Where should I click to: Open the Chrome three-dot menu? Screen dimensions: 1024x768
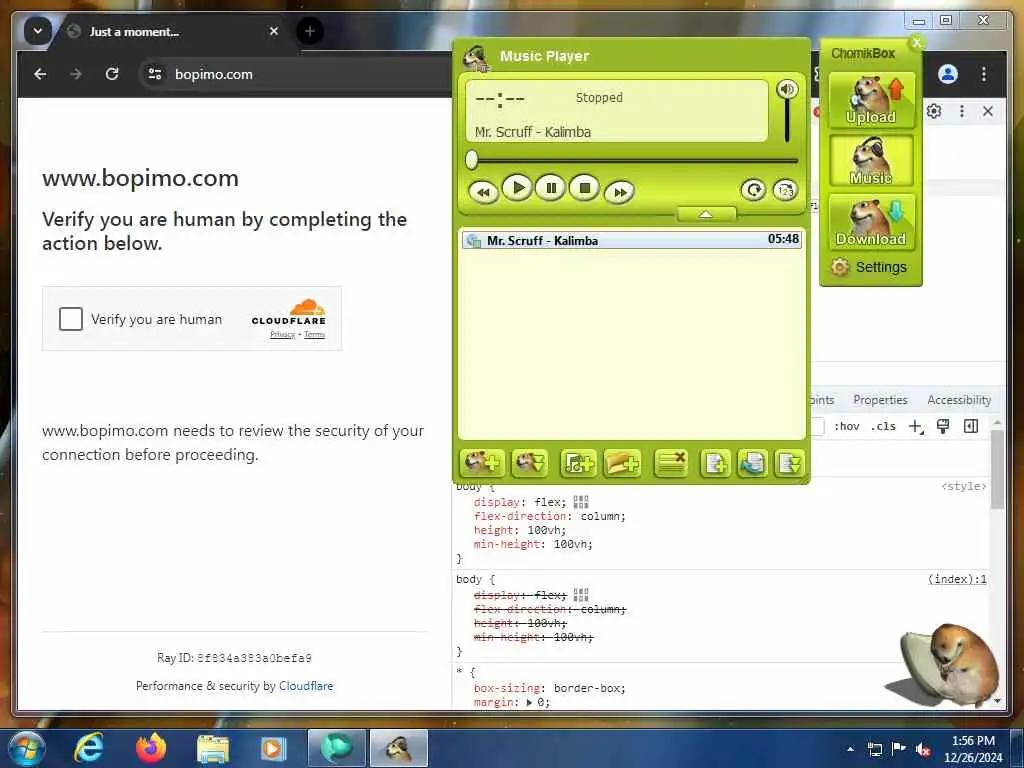[984, 74]
